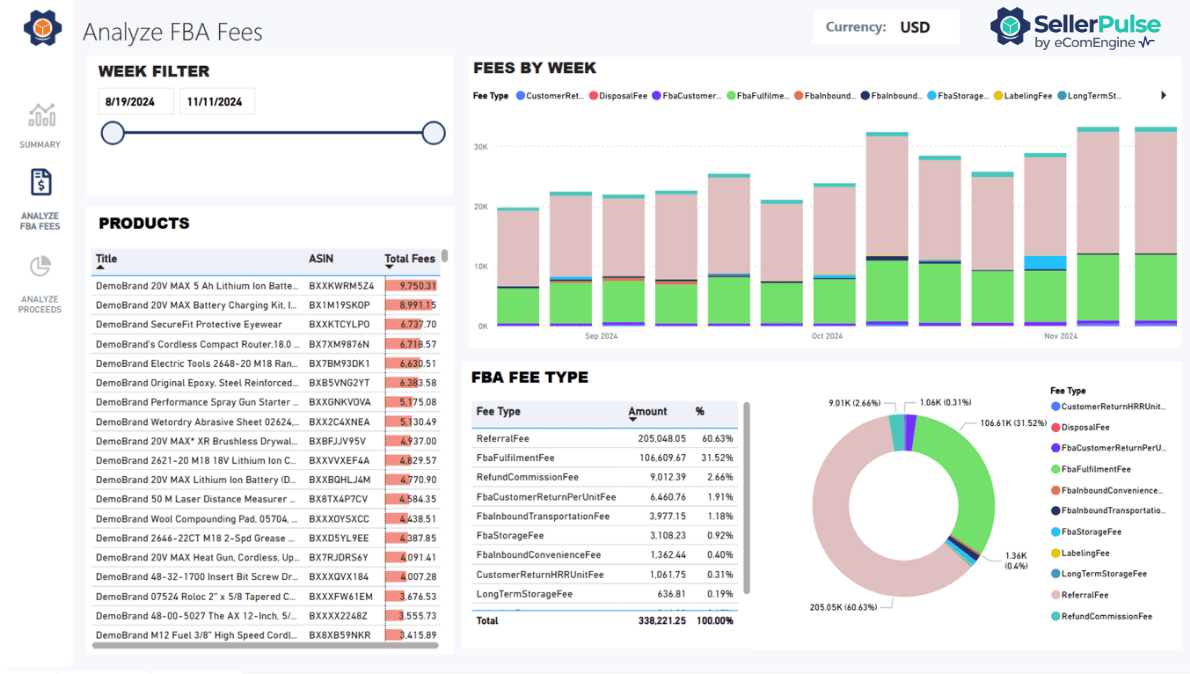The width and height of the screenshot is (1190, 674).
Task: Click the left week slider handle
Action: (113, 133)
